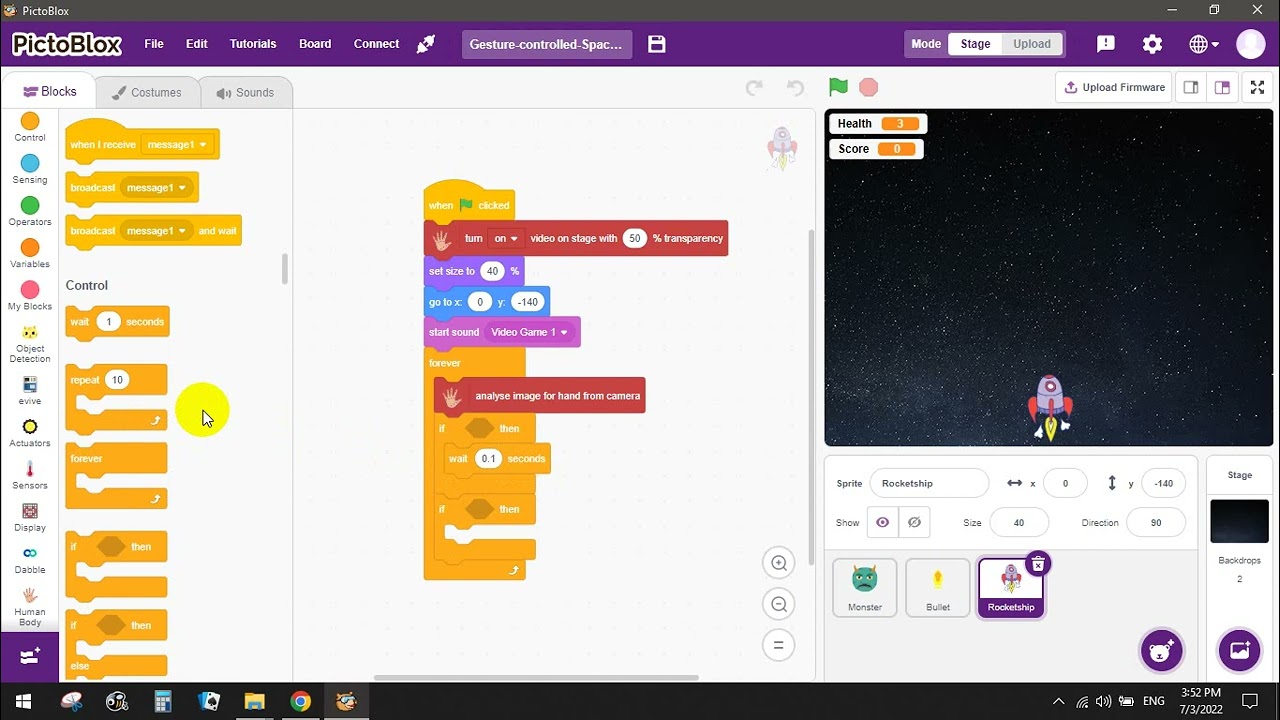This screenshot has width=1280, height=720.
Task: Click the save project icon
Action: (x=656, y=44)
